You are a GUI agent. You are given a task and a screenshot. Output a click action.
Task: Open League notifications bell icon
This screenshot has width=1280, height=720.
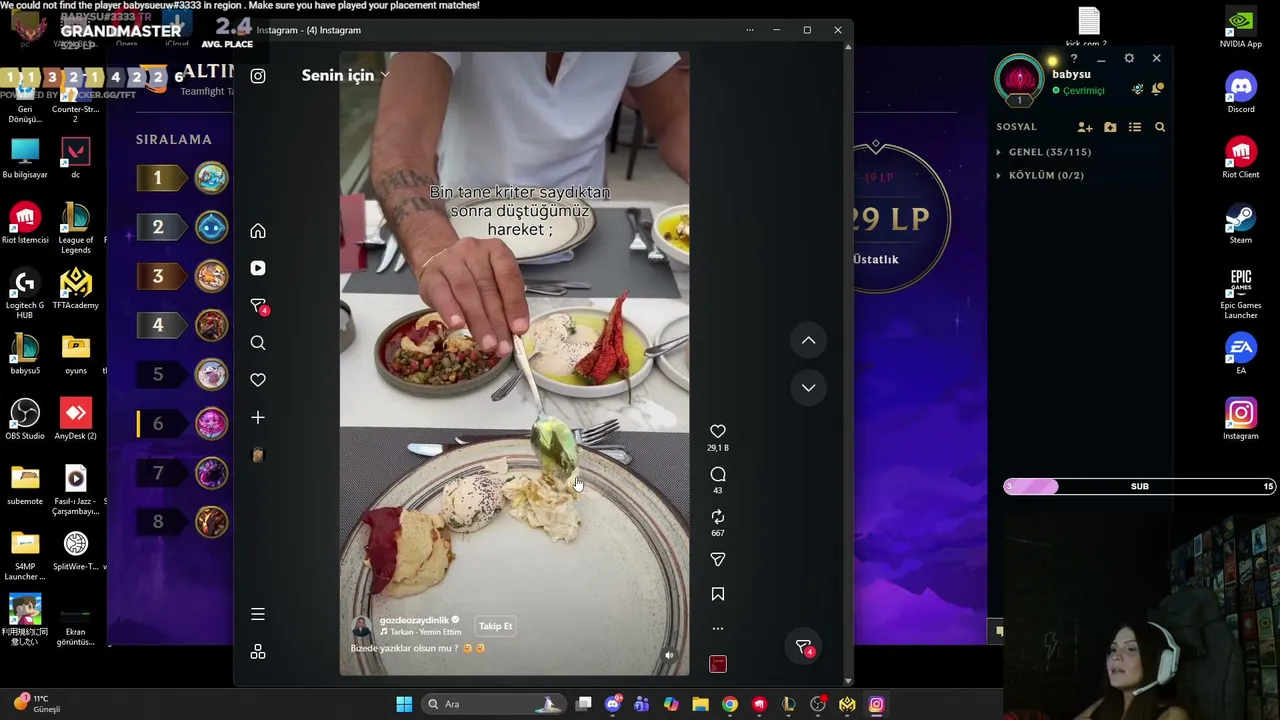click(x=1157, y=90)
